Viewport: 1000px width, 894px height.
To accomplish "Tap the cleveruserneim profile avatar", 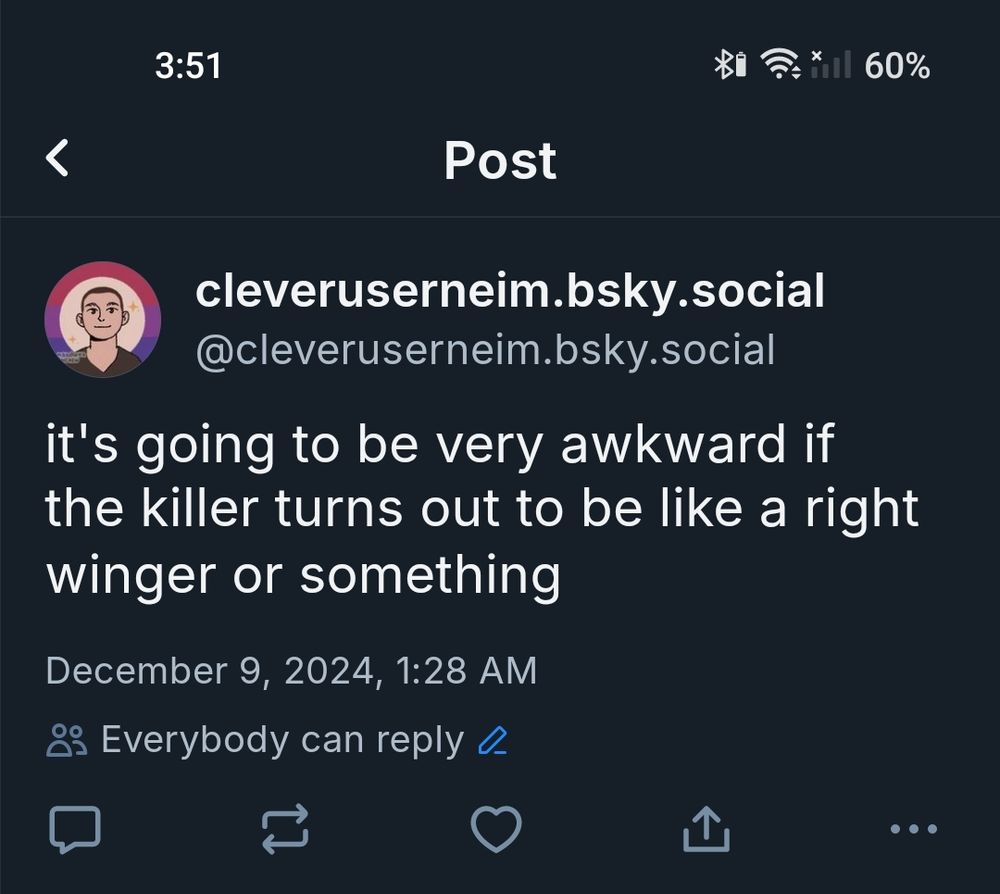I will coord(102,319).
